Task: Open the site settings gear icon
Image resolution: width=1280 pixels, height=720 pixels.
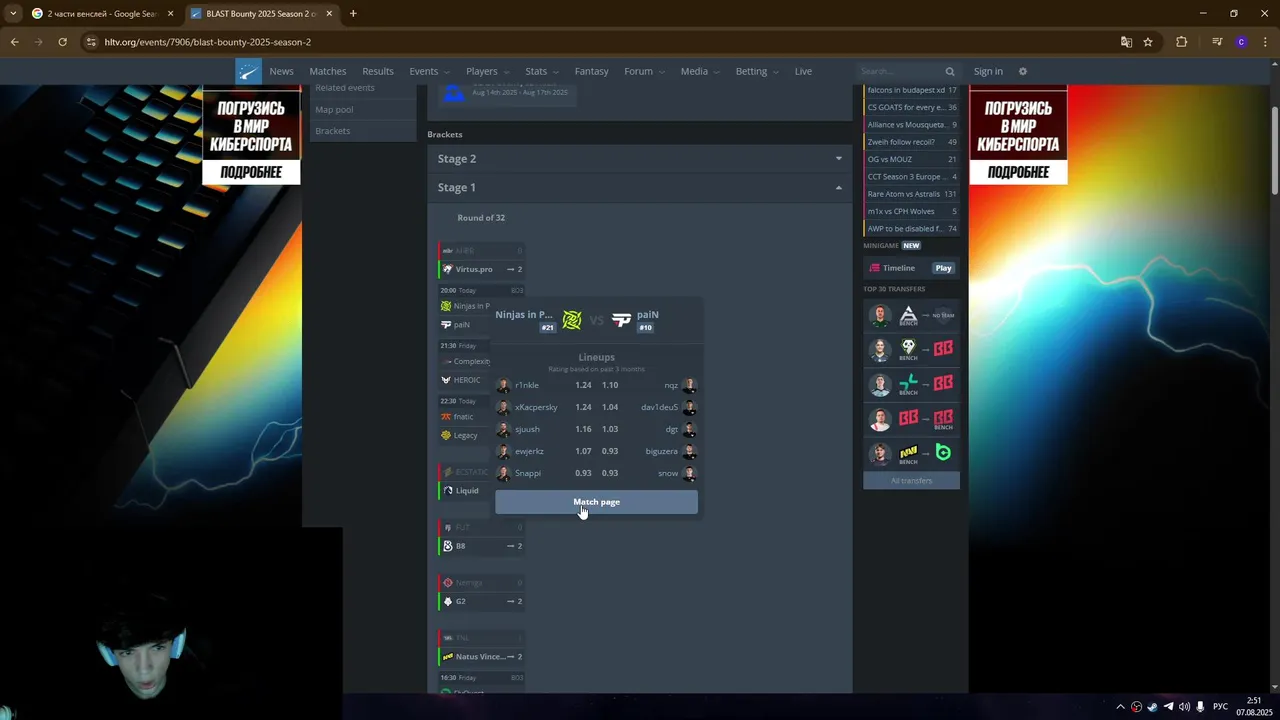Action: (x=1022, y=71)
